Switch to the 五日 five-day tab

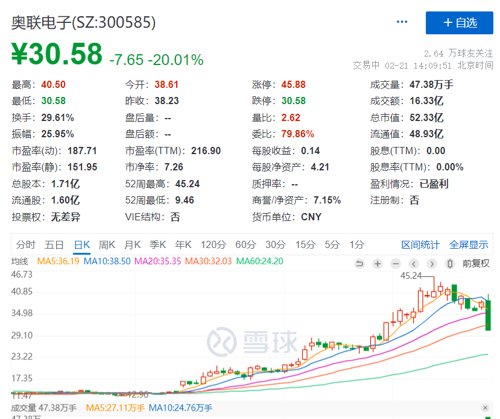click(54, 245)
